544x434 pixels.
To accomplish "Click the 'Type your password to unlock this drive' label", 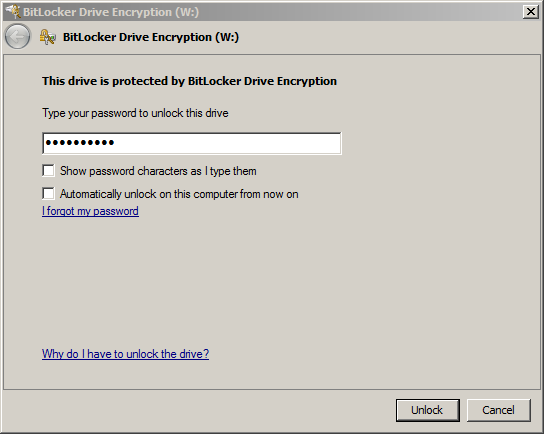I will [135, 113].
